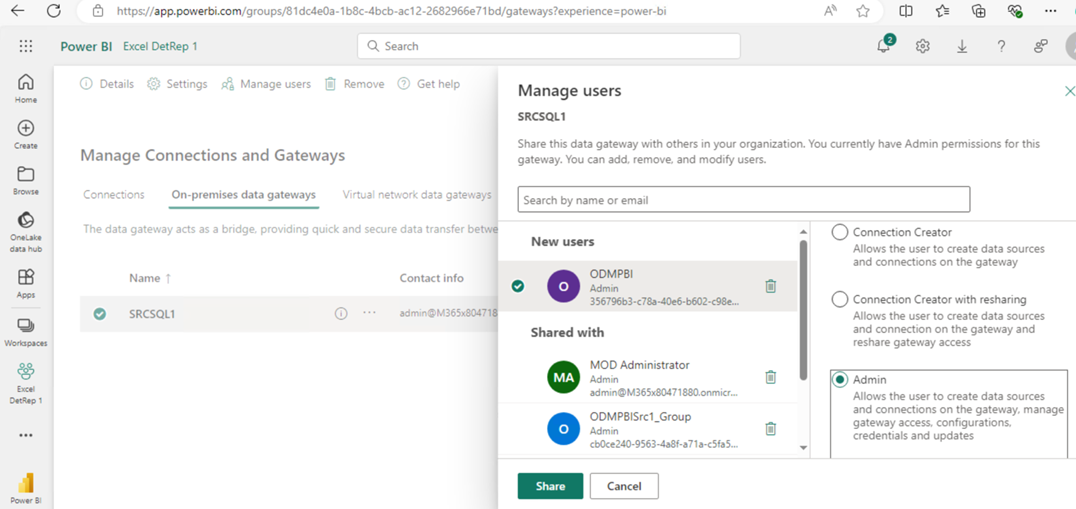Click Manage users in toolbar
This screenshot has width=1076, height=509.
coord(266,84)
